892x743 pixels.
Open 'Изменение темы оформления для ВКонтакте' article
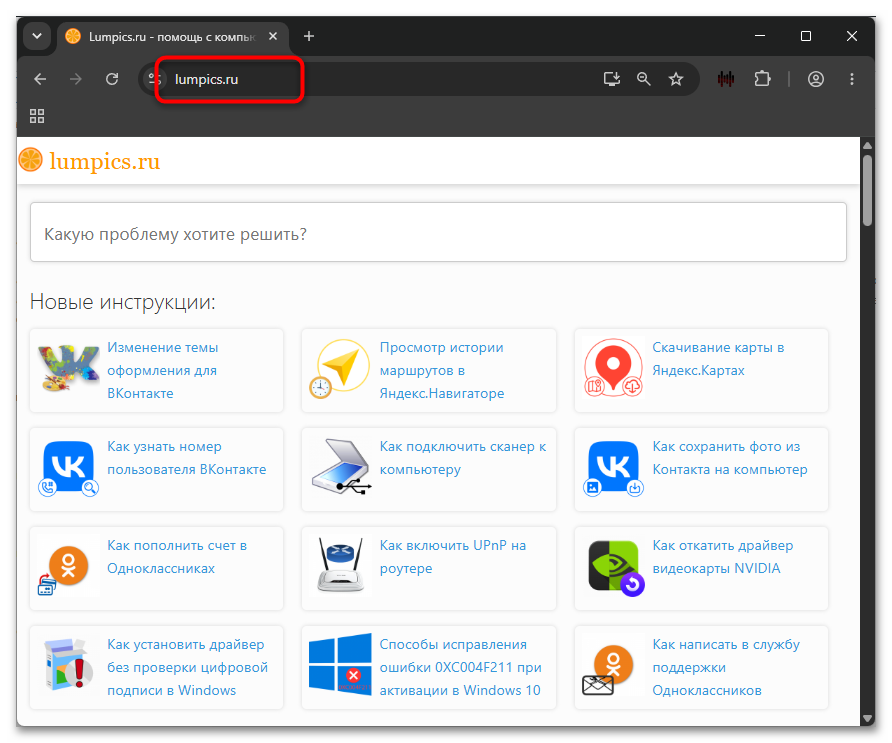[x=163, y=370]
